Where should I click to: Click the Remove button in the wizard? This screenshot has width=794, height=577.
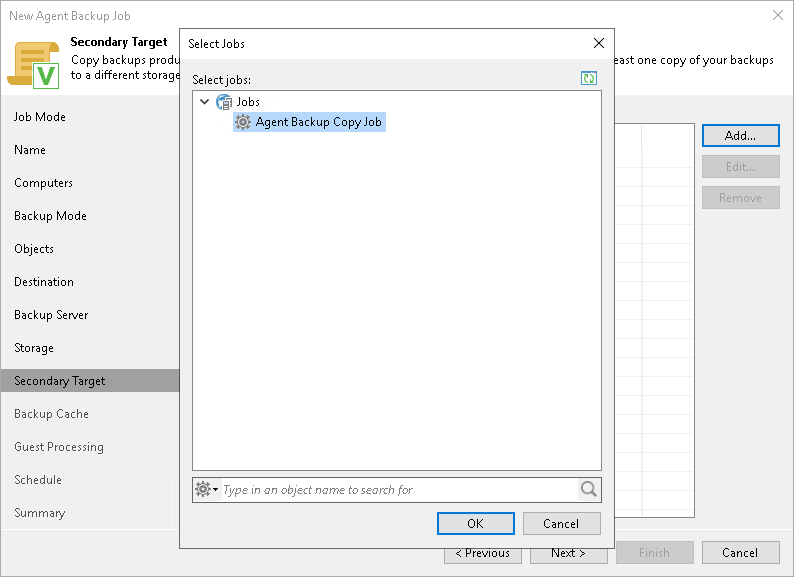[x=740, y=198]
